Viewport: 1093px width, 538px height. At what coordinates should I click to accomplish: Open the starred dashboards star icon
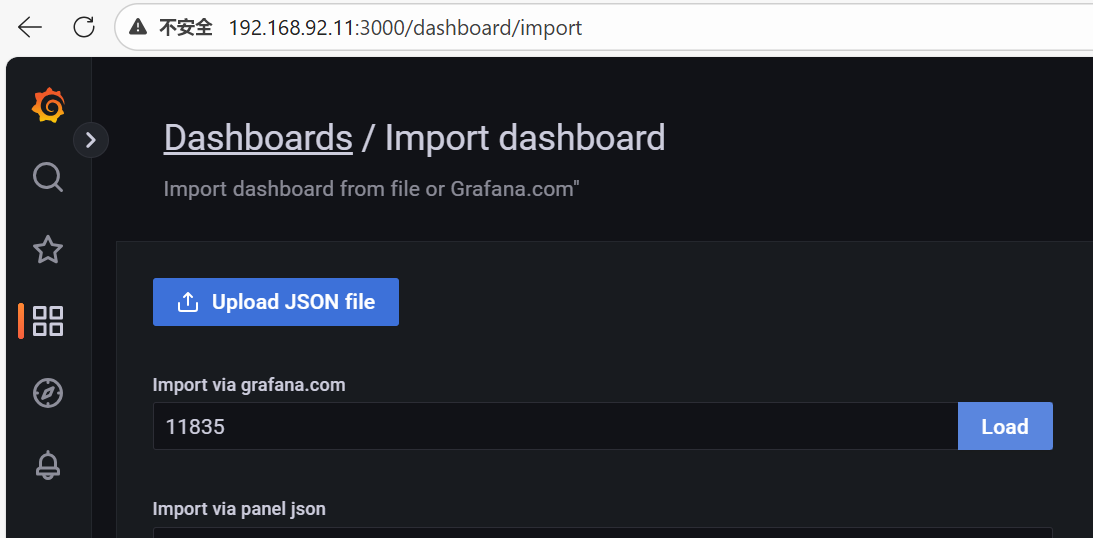pos(48,249)
